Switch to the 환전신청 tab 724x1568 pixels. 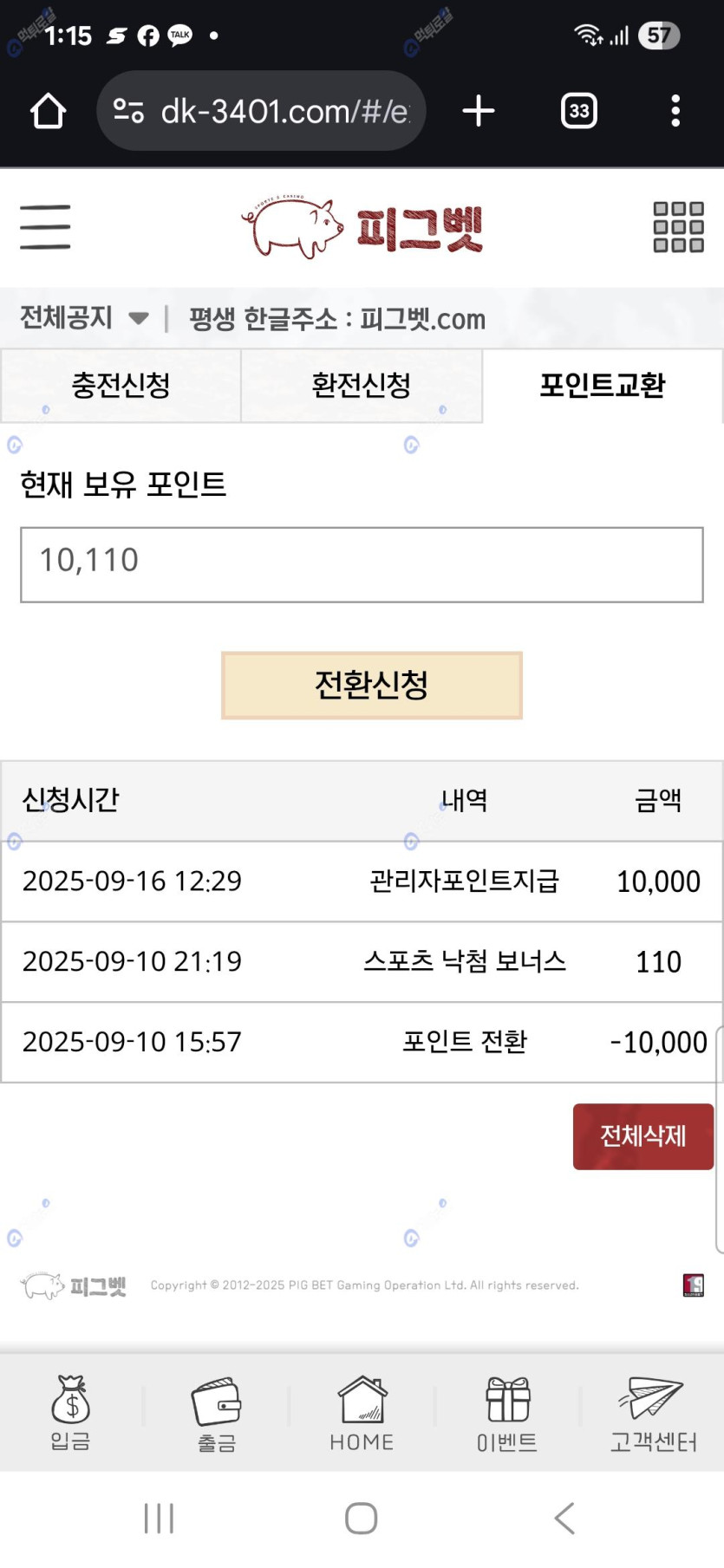[x=362, y=386]
